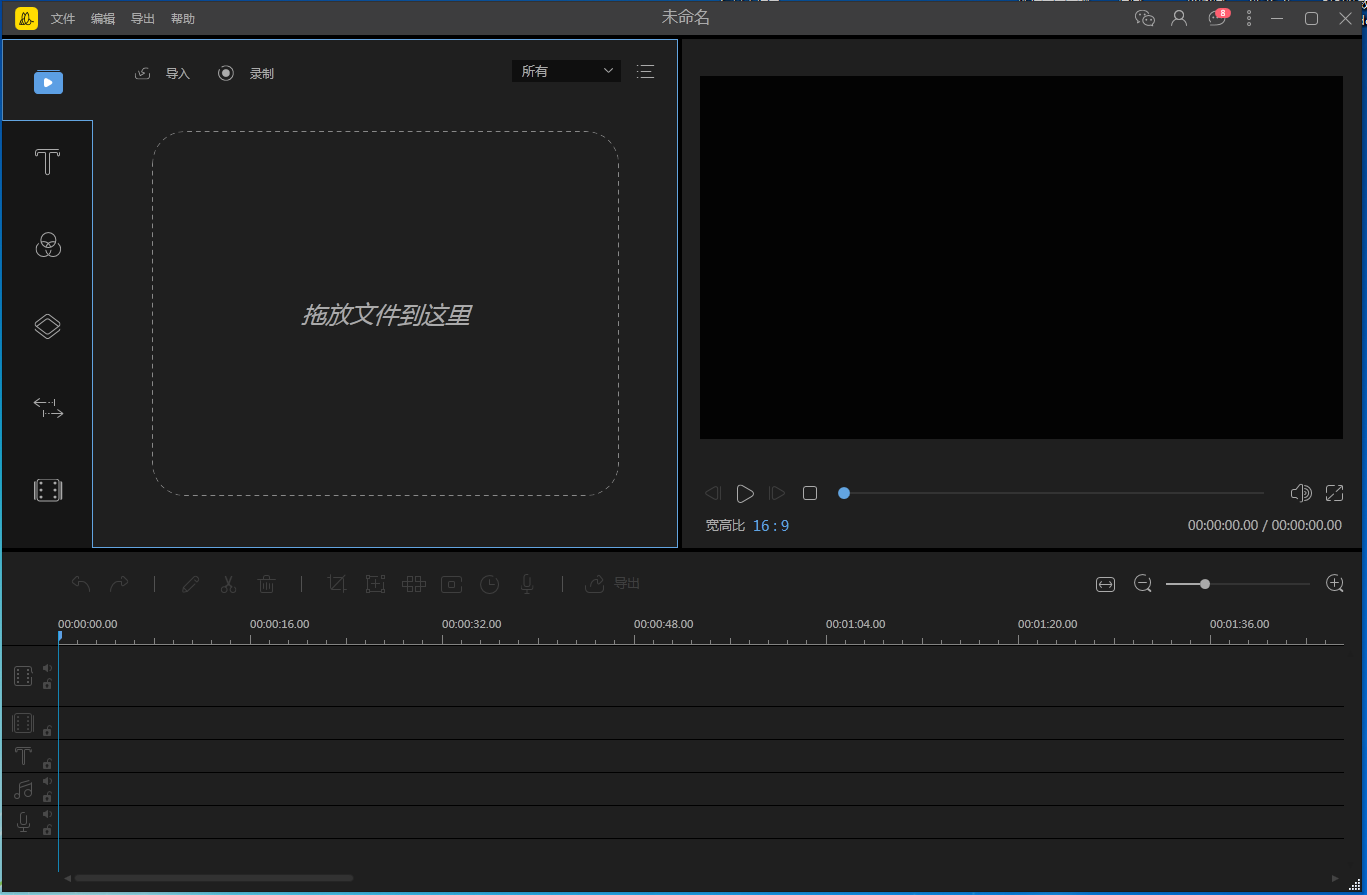The image size is (1367, 895).
Task: Click the main video track icon
Action: (x=23, y=676)
